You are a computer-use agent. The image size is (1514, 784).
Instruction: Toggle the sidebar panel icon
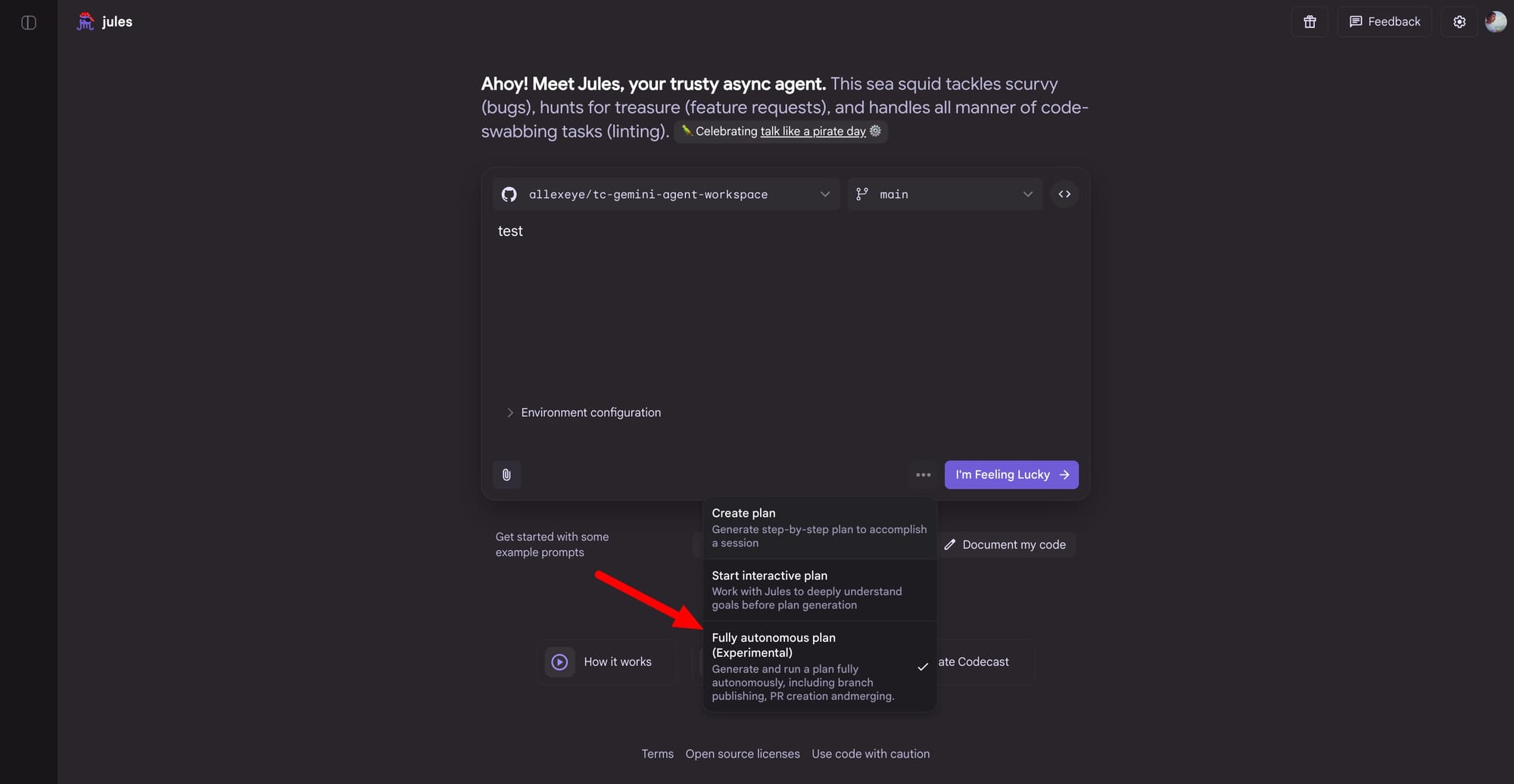29,23
